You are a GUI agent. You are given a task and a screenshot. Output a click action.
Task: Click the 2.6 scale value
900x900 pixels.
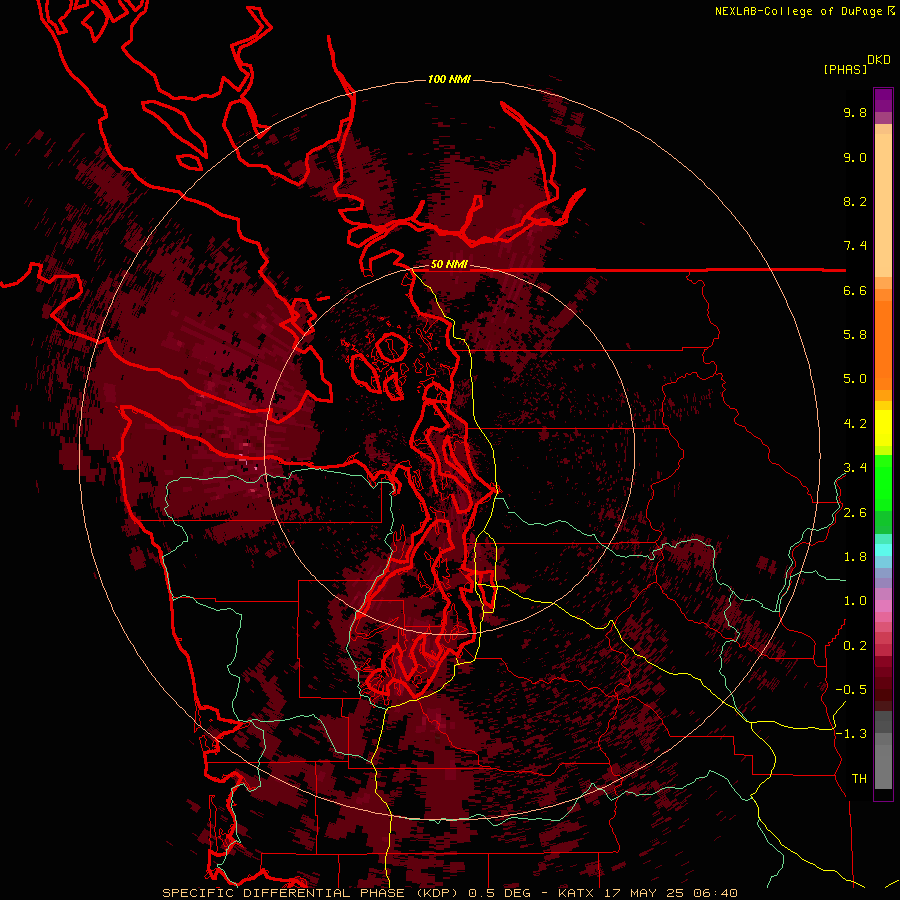click(x=855, y=513)
